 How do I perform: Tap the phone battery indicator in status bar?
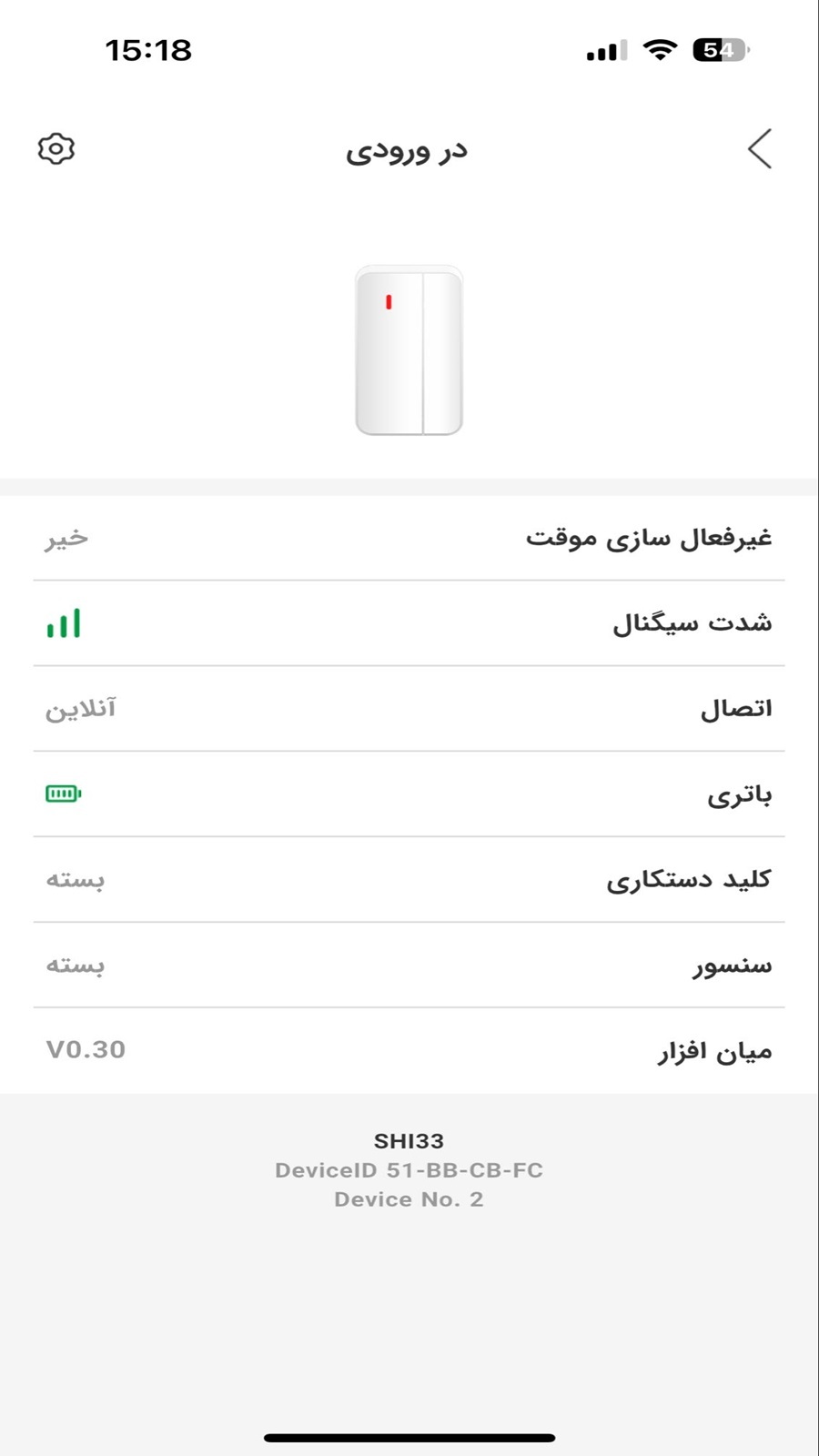[721, 50]
